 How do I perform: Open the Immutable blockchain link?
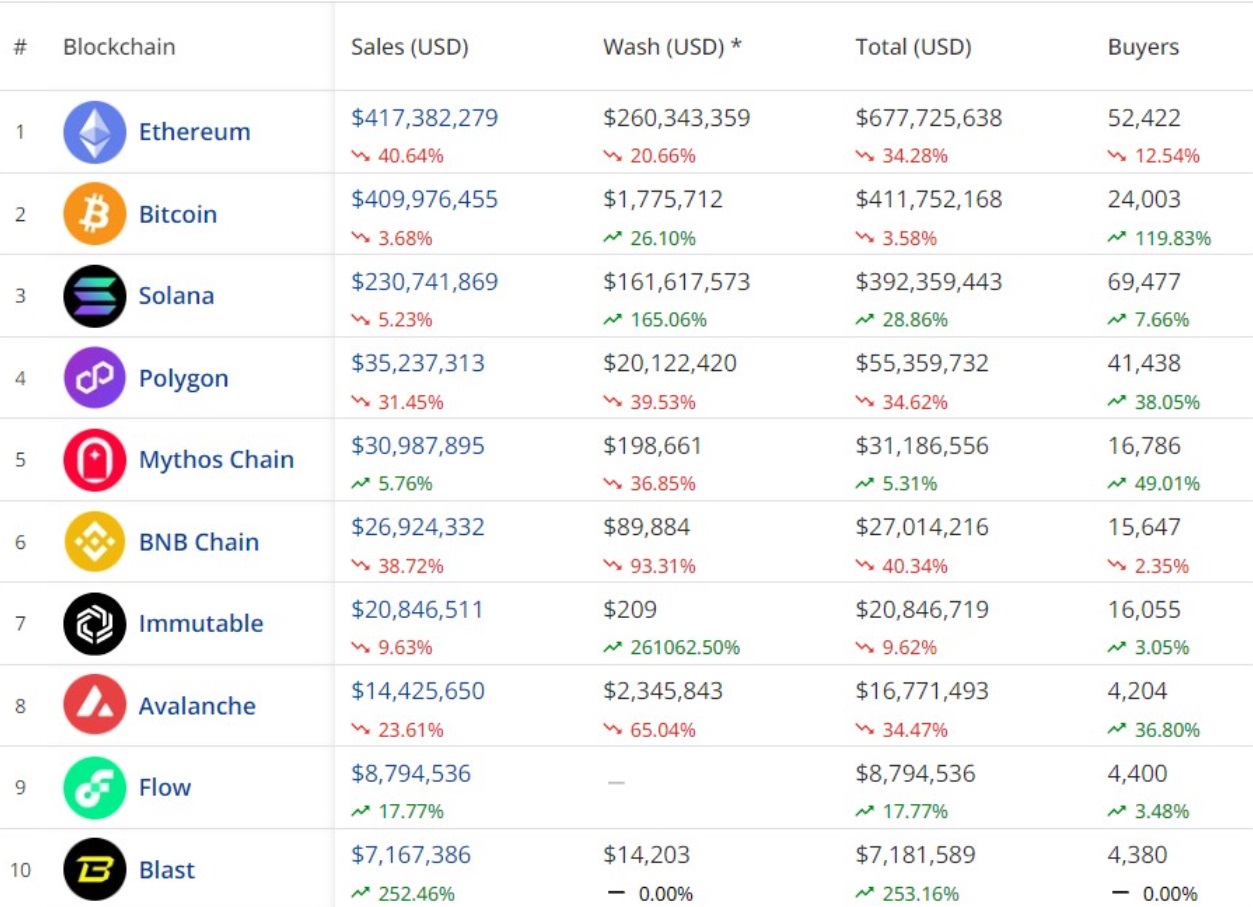201,624
